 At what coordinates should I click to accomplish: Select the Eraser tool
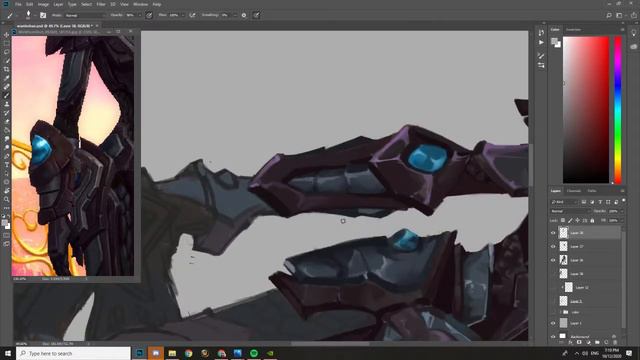coord(7,121)
